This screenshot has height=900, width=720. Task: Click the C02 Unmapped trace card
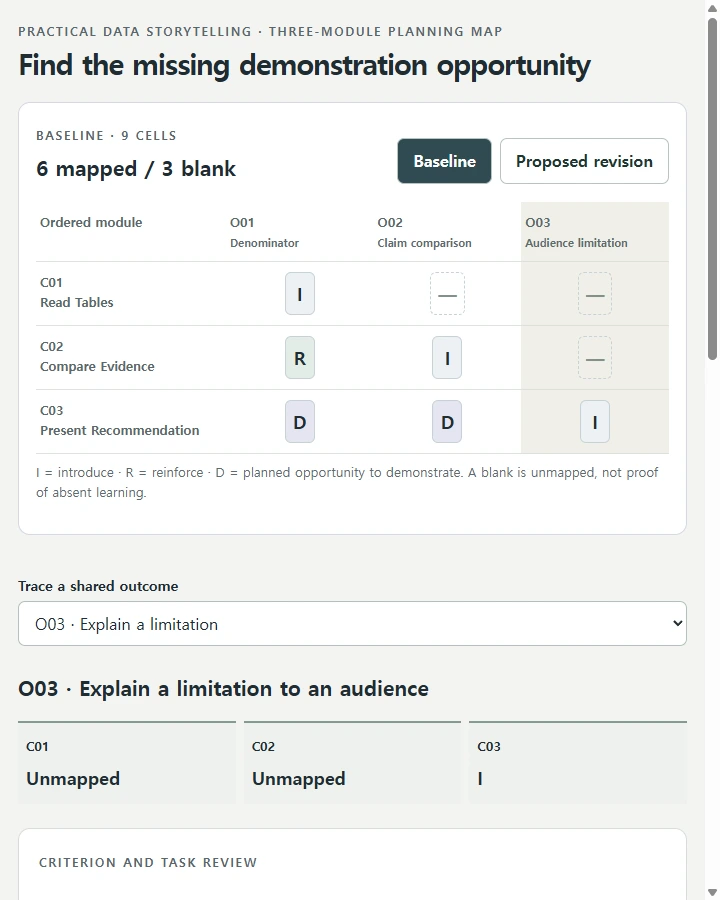(352, 762)
